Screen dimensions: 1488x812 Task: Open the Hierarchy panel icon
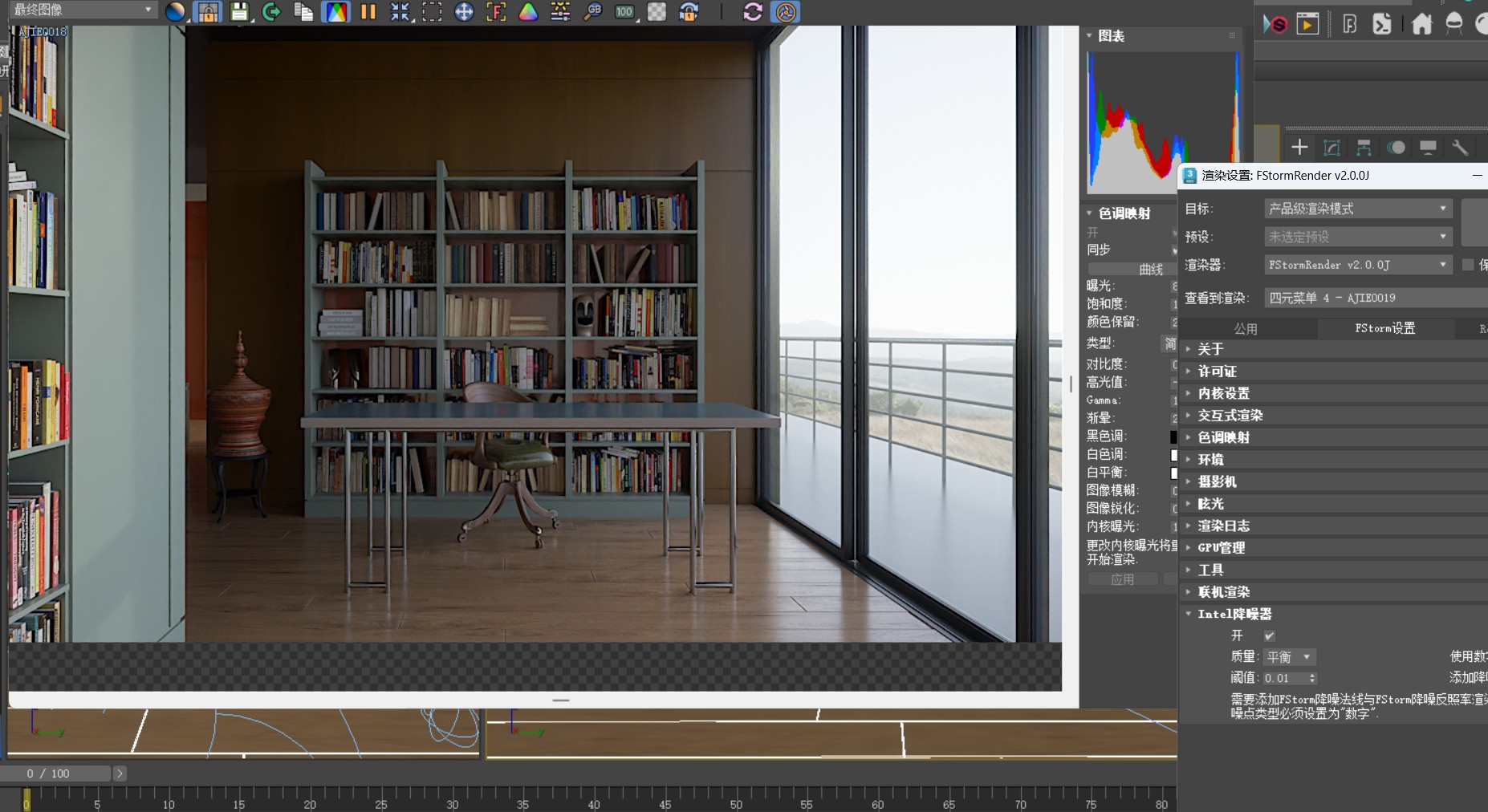(1364, 148)
